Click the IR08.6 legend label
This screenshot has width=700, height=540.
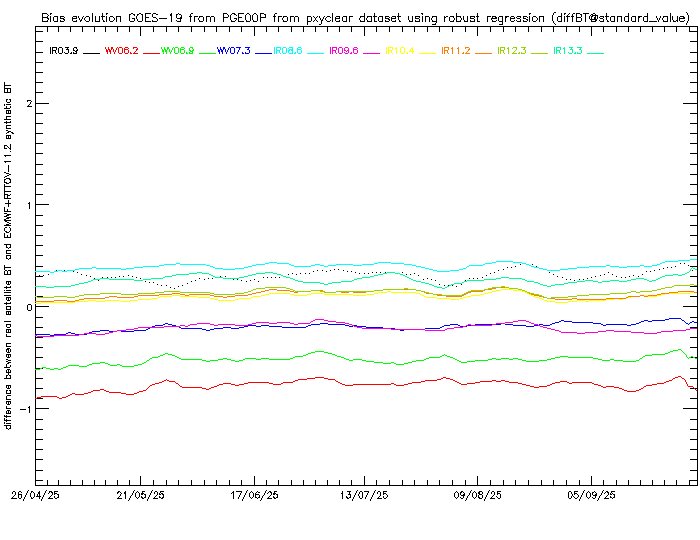coord(289,51)
